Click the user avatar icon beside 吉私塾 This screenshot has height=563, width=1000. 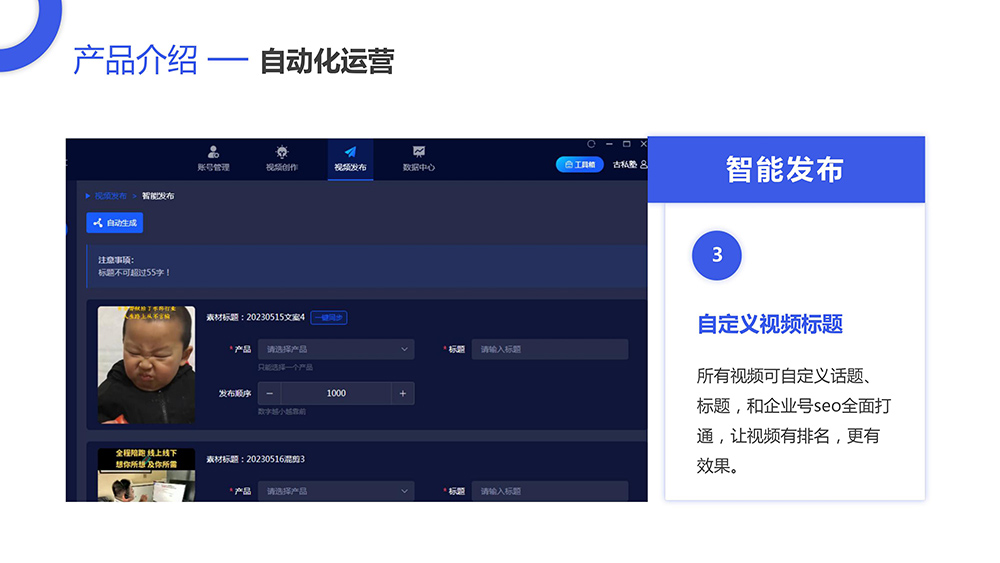[x=643, y=164]
